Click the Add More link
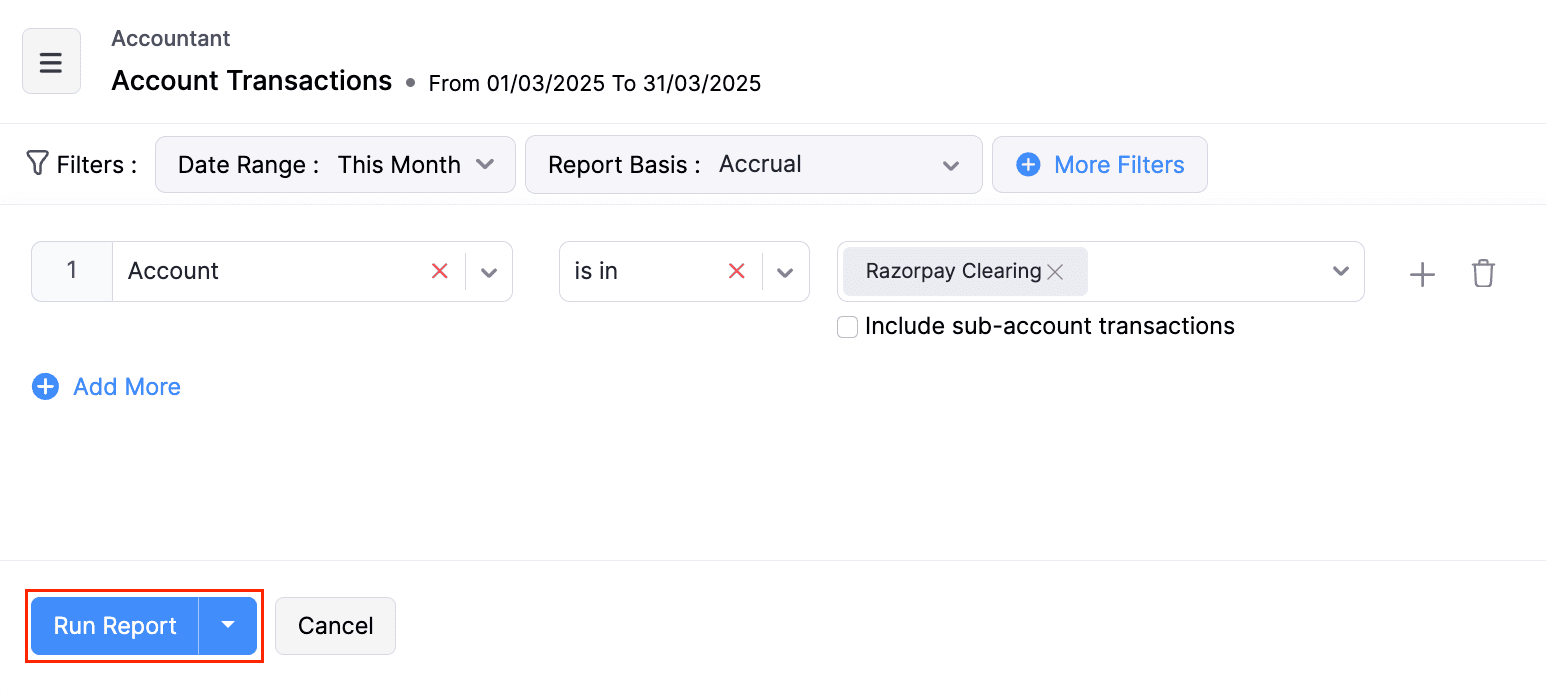 coord(126,386)
